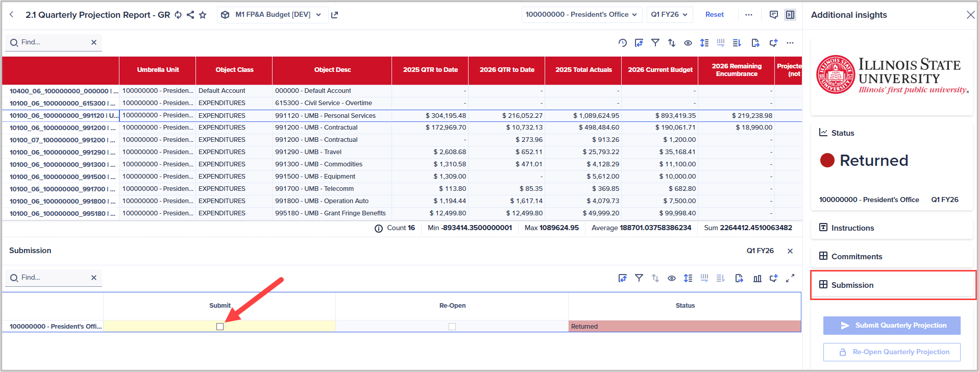The height and width of the screenshot is (372, 979).
Task: Toggle eye icon in Submission grid toolbar
Action: tap(672, 278)
